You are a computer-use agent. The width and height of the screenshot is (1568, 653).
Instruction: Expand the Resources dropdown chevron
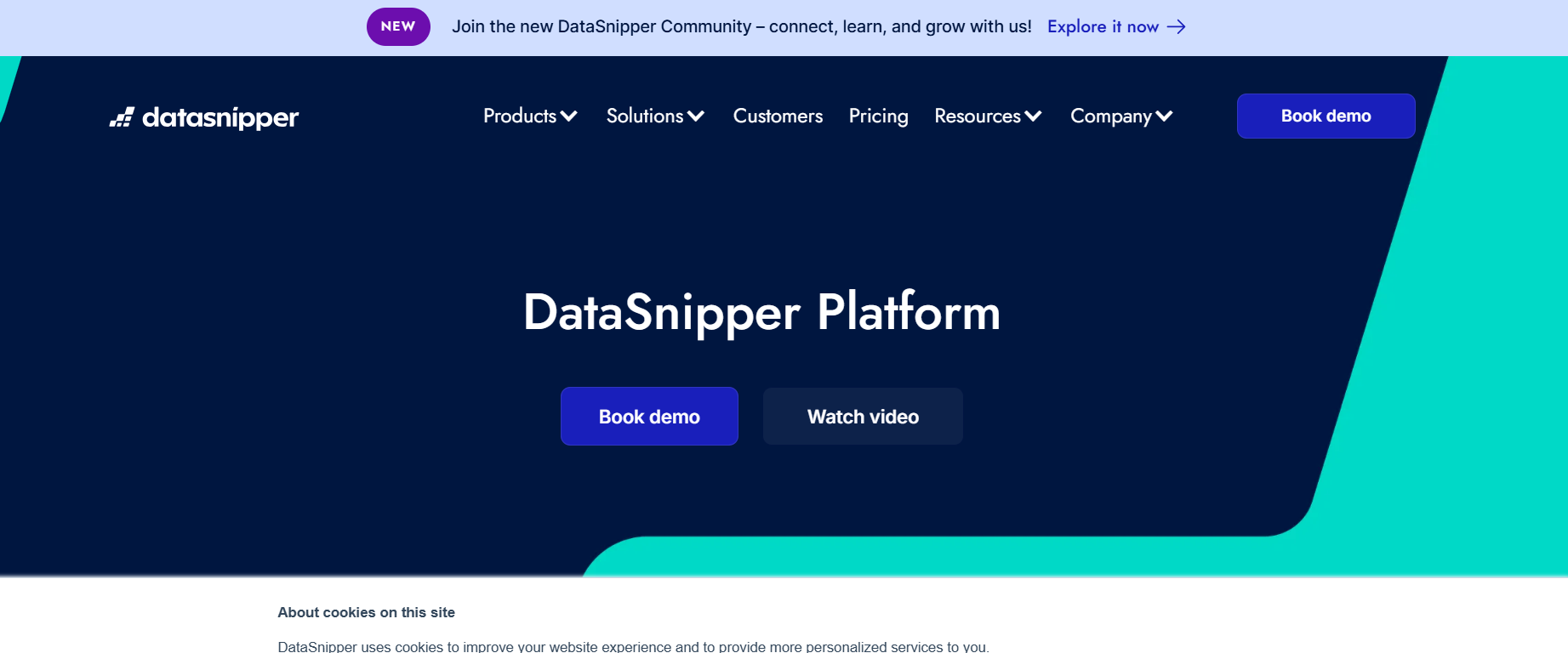click(1033, 116)
